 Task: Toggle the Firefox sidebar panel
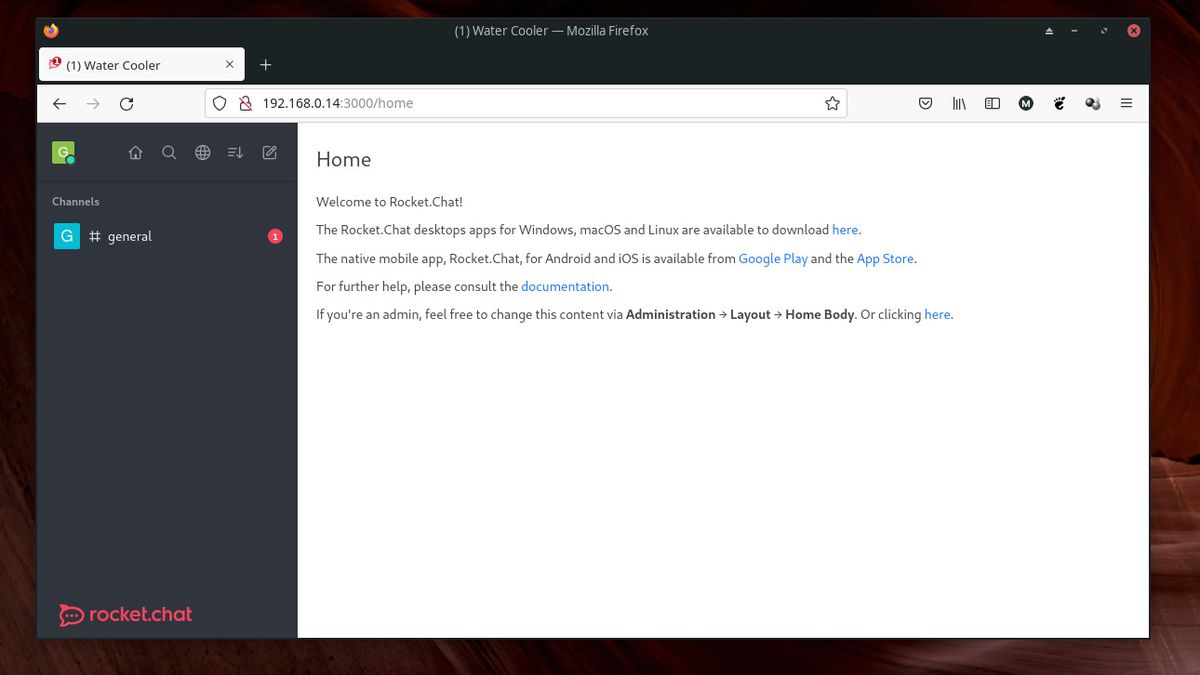pyautogui.click(x=992, y=103)
